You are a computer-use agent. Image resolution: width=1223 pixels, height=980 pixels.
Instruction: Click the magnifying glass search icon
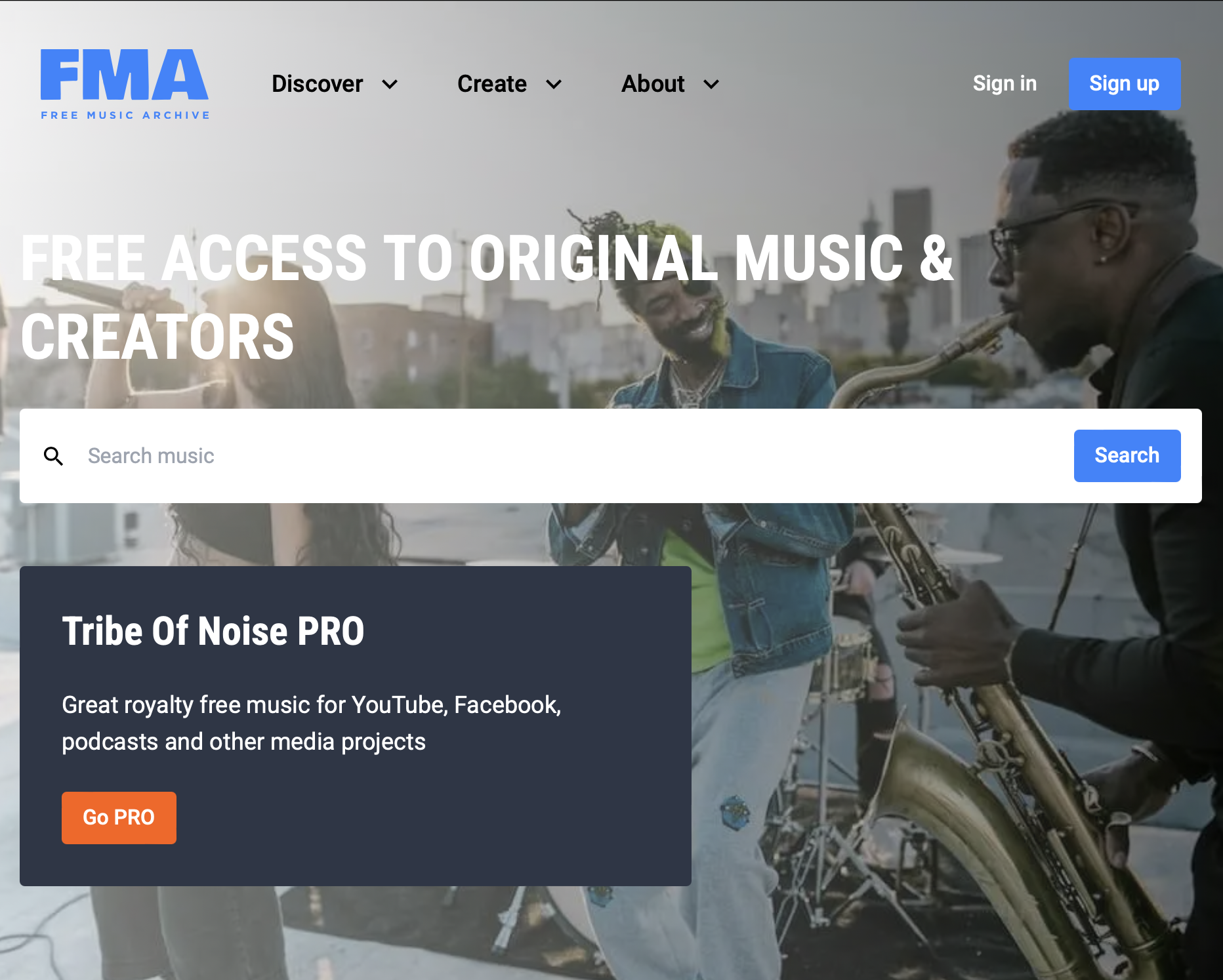pos(53,456)
